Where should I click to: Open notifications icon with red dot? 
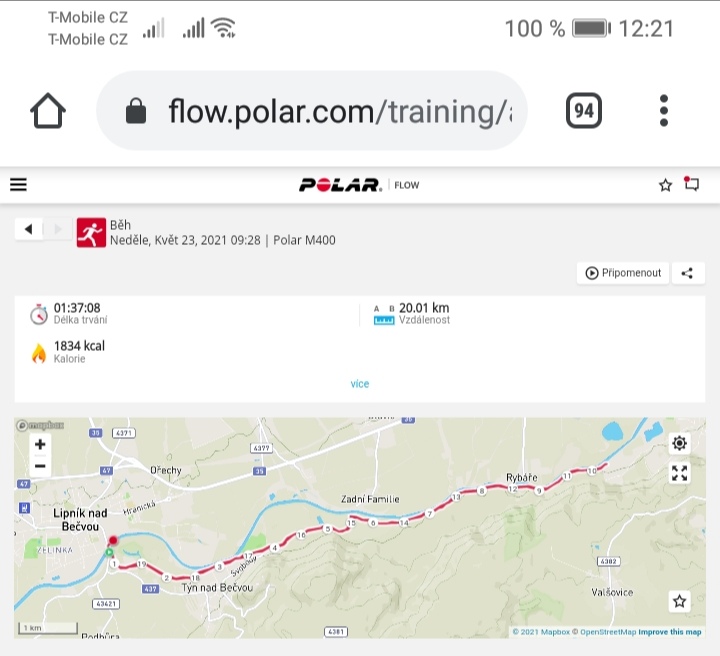691,184
